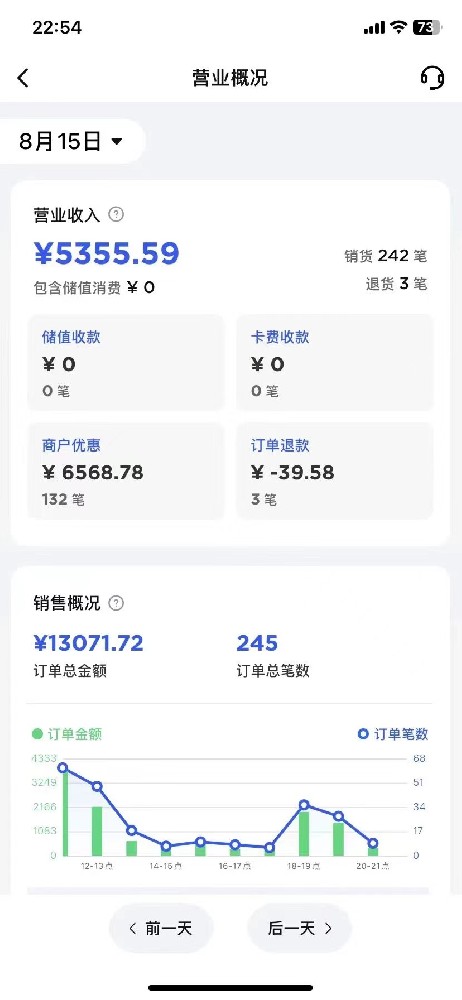
Task: Open customer service headset icon
Action: click(432, 78)
